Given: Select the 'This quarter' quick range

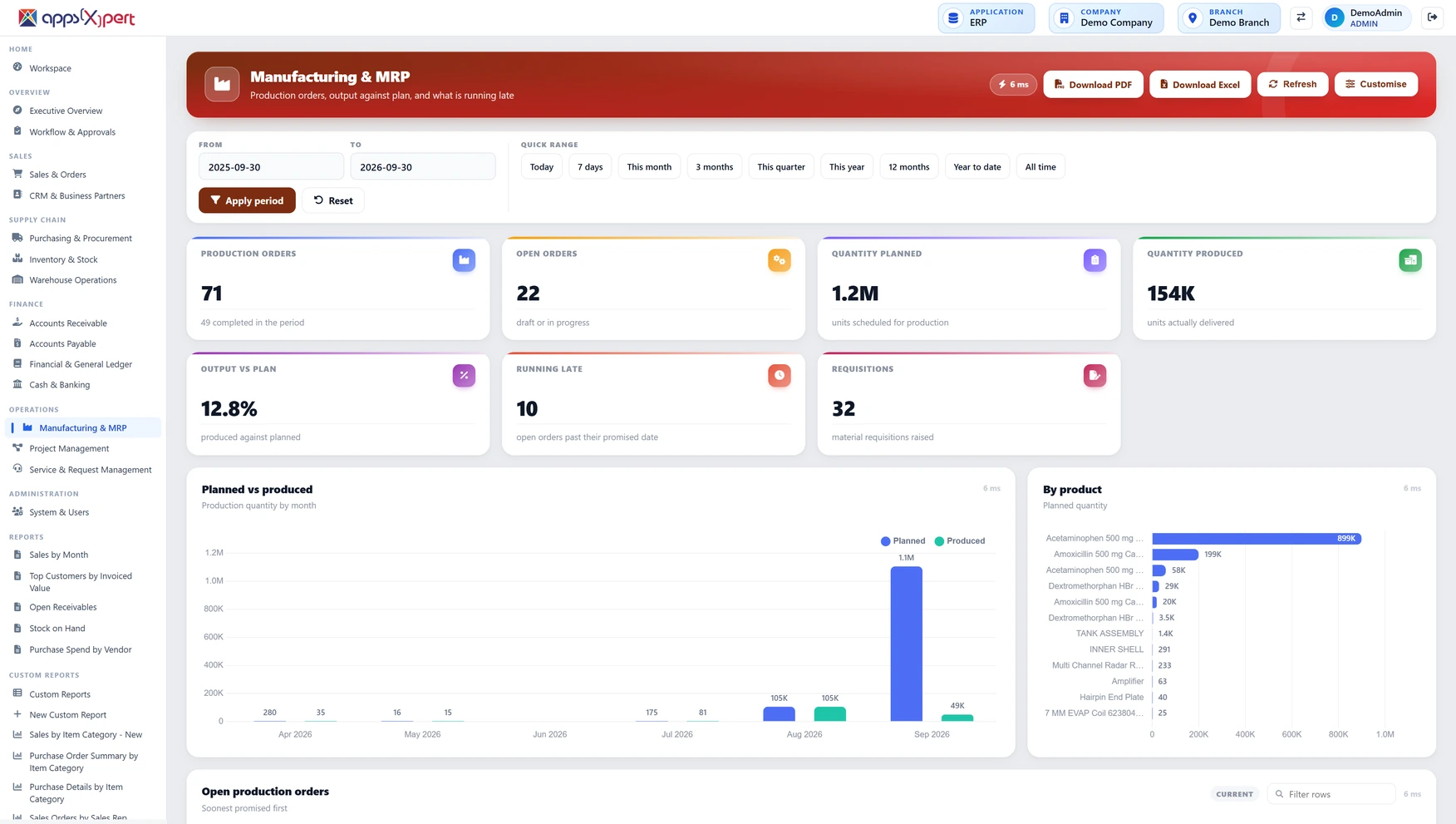Looking at the screenshot, I should 781,166.
